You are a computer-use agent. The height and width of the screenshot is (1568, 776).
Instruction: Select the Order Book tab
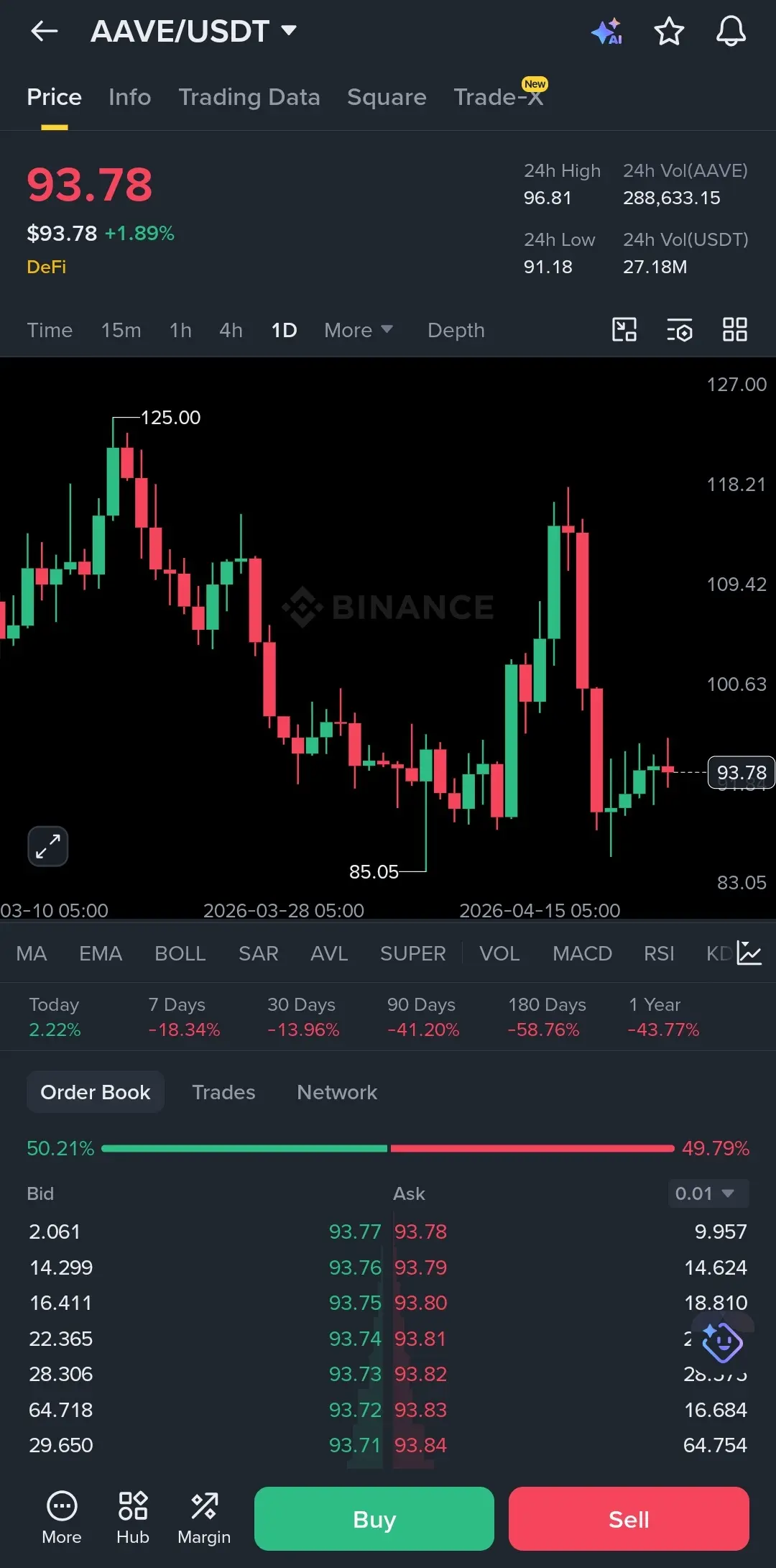tap(96, 1092)
